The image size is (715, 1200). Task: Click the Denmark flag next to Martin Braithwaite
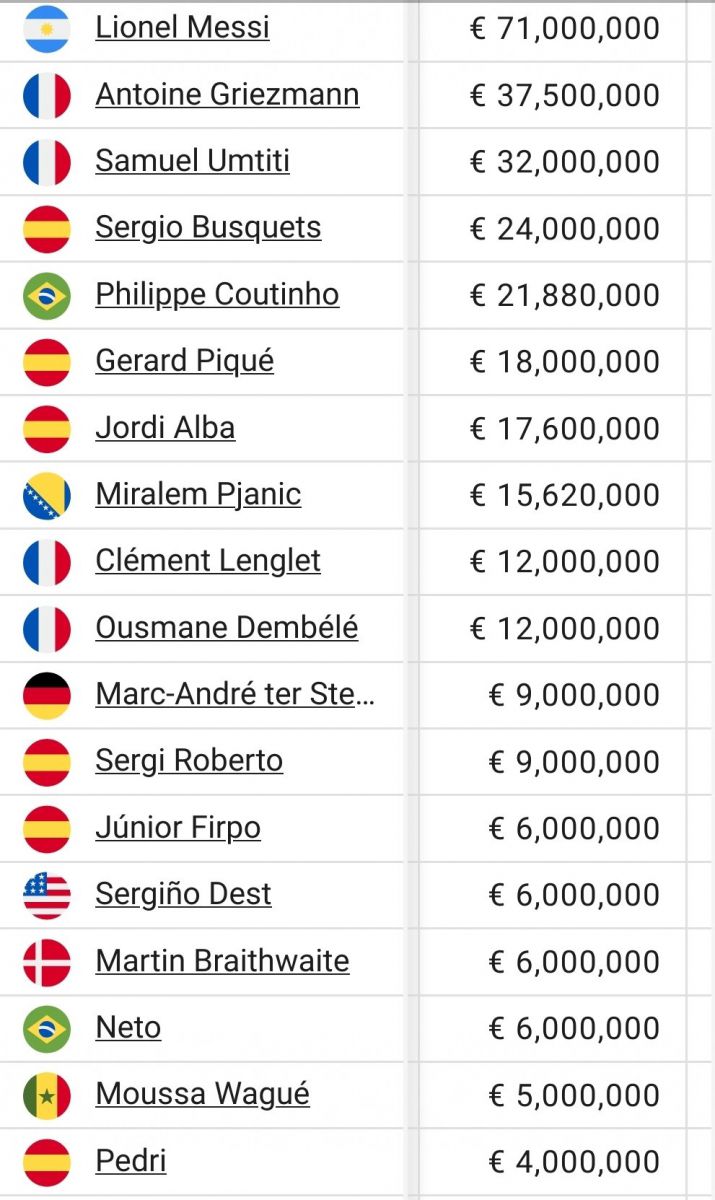point(47,963)
